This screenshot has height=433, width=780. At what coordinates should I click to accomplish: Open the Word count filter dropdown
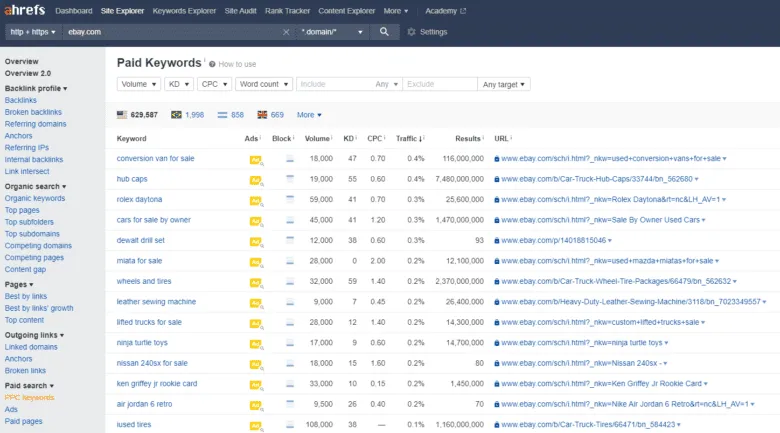[264, 84]
